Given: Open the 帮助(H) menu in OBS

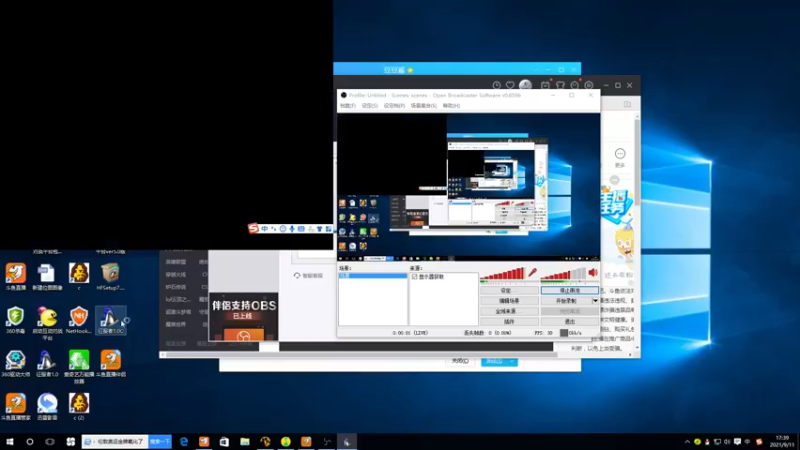Looking at the screenshot, I should (451, 106).
